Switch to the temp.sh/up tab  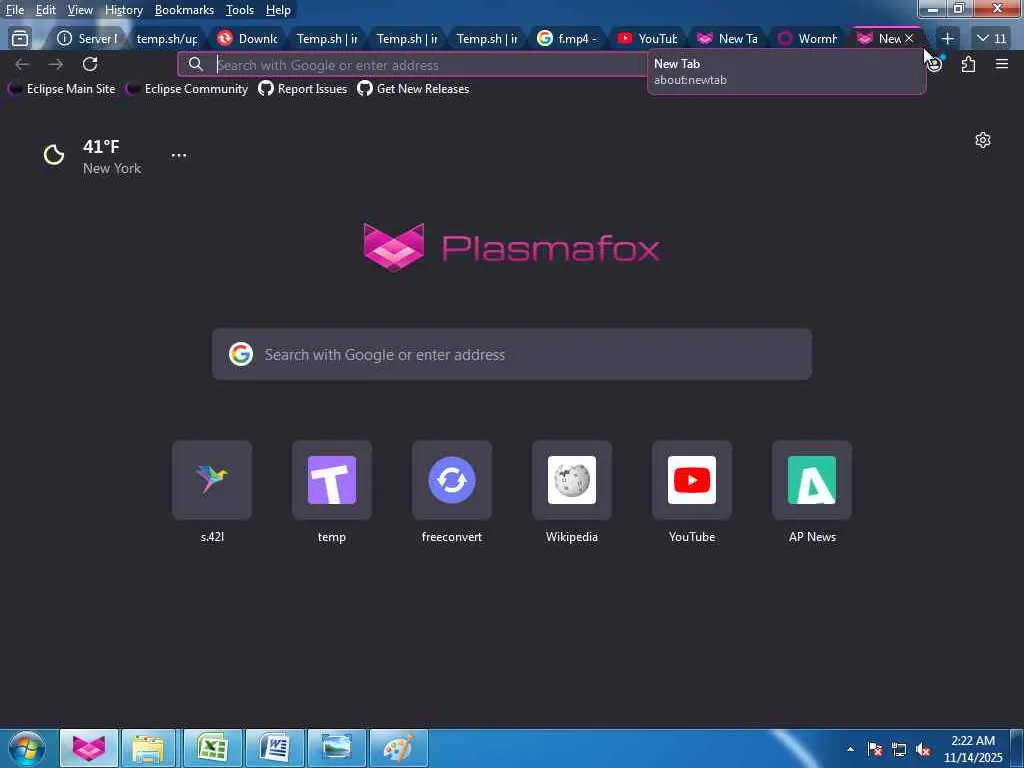coord(167,39)
